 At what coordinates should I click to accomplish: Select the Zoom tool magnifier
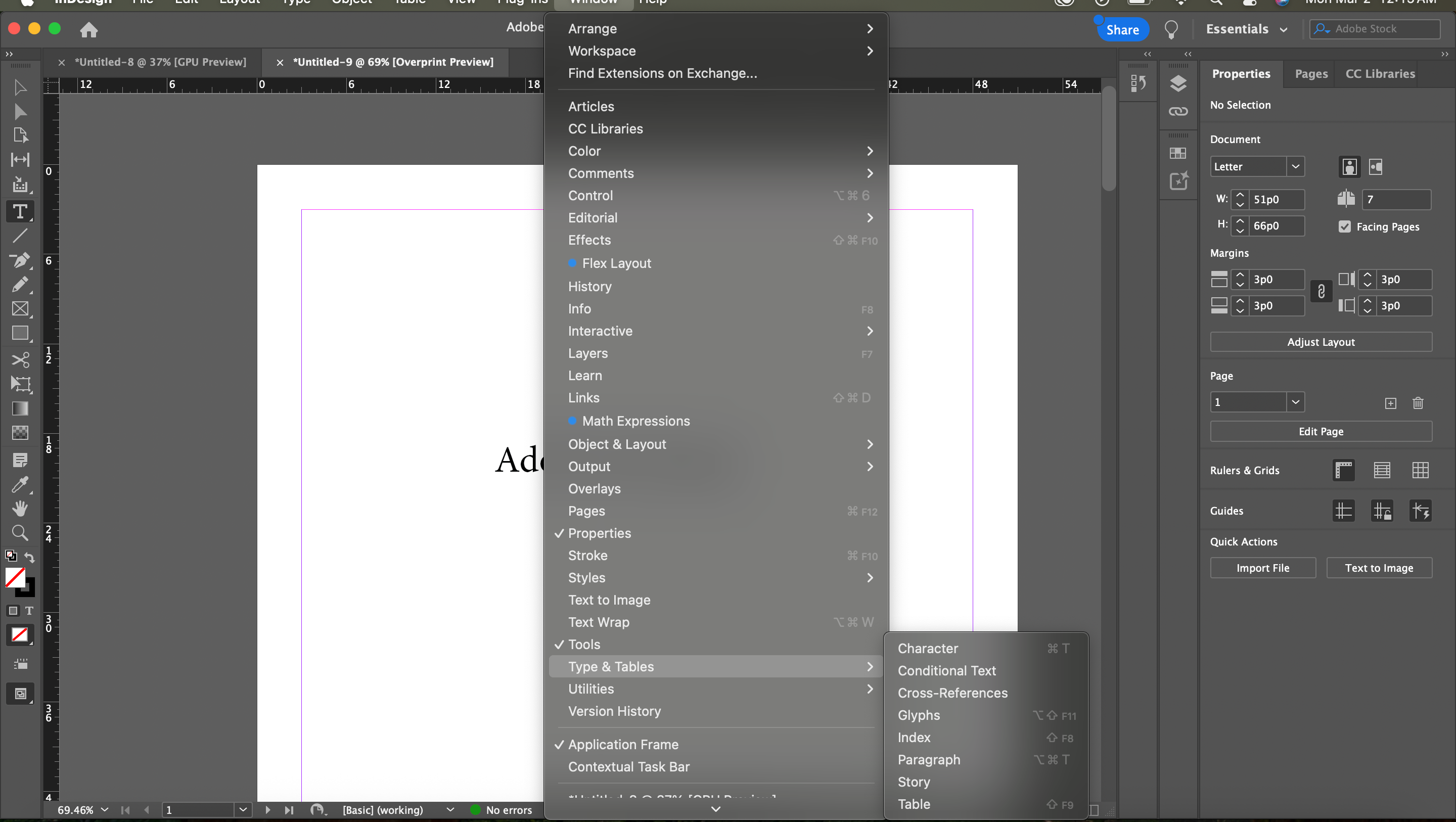tap(20, 532)
